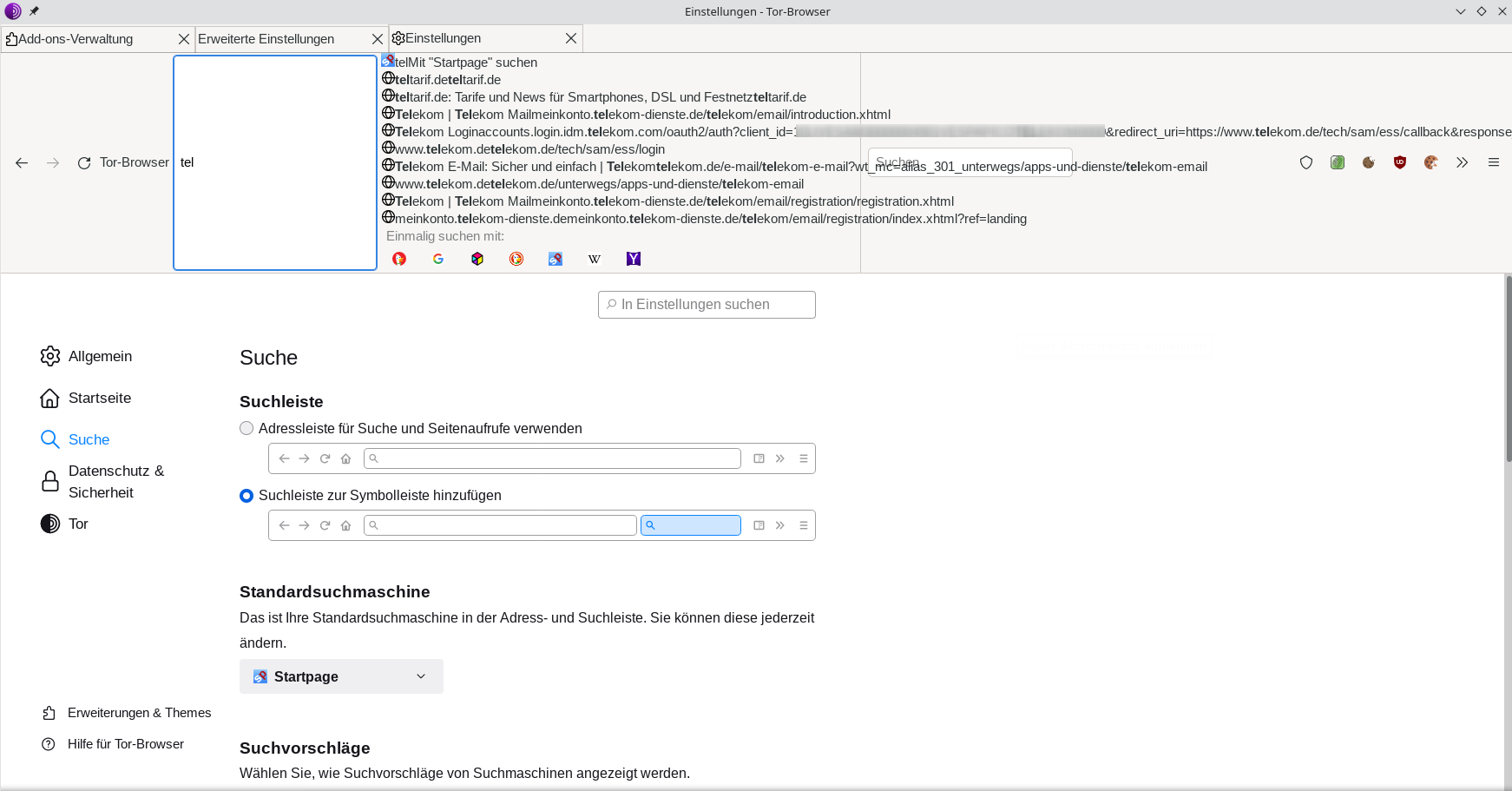Open the uBlock Origin extension icon
The width and height of the screenshot is (1512, 791).
click(x=1400, y=162)
